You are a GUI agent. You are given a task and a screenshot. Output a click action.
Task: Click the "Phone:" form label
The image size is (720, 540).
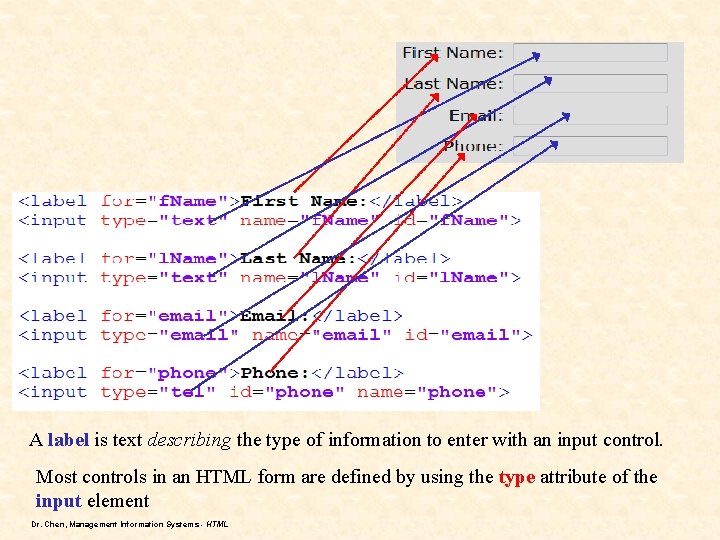pos(473,146)
